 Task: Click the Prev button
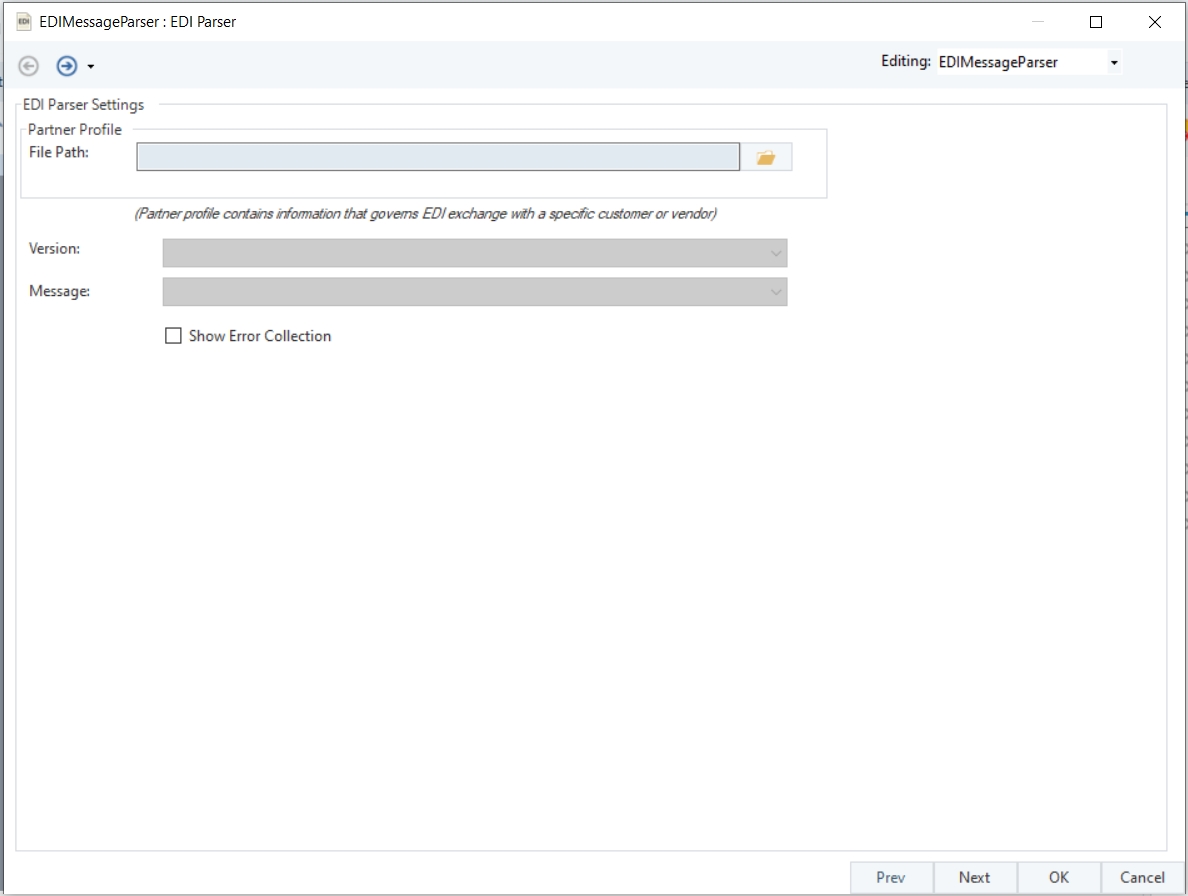coord(891,877)
